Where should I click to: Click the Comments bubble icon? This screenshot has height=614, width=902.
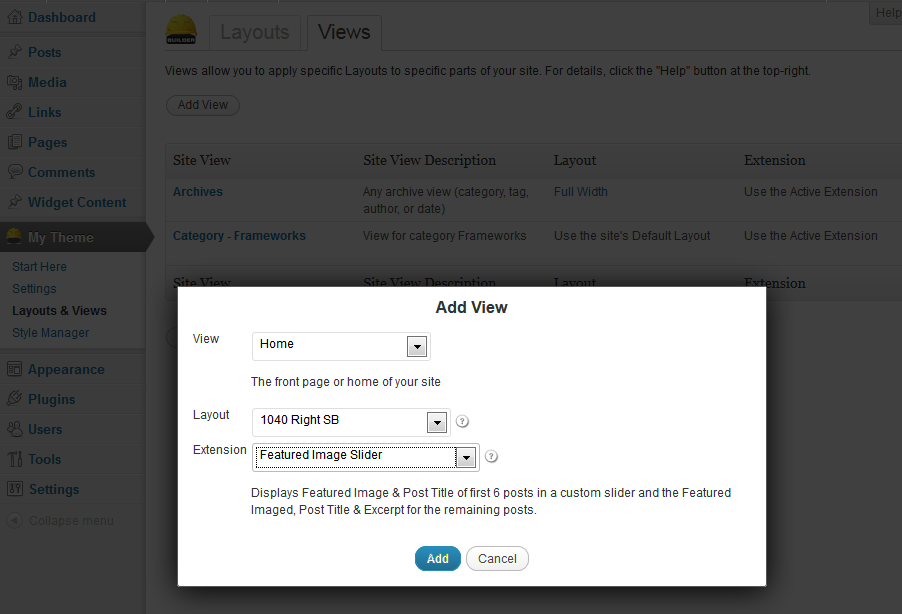click(x=14, y=172)
